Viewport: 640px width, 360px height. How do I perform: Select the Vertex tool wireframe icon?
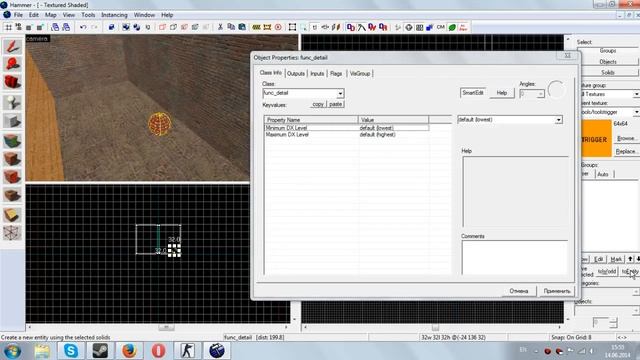(12, 233)
